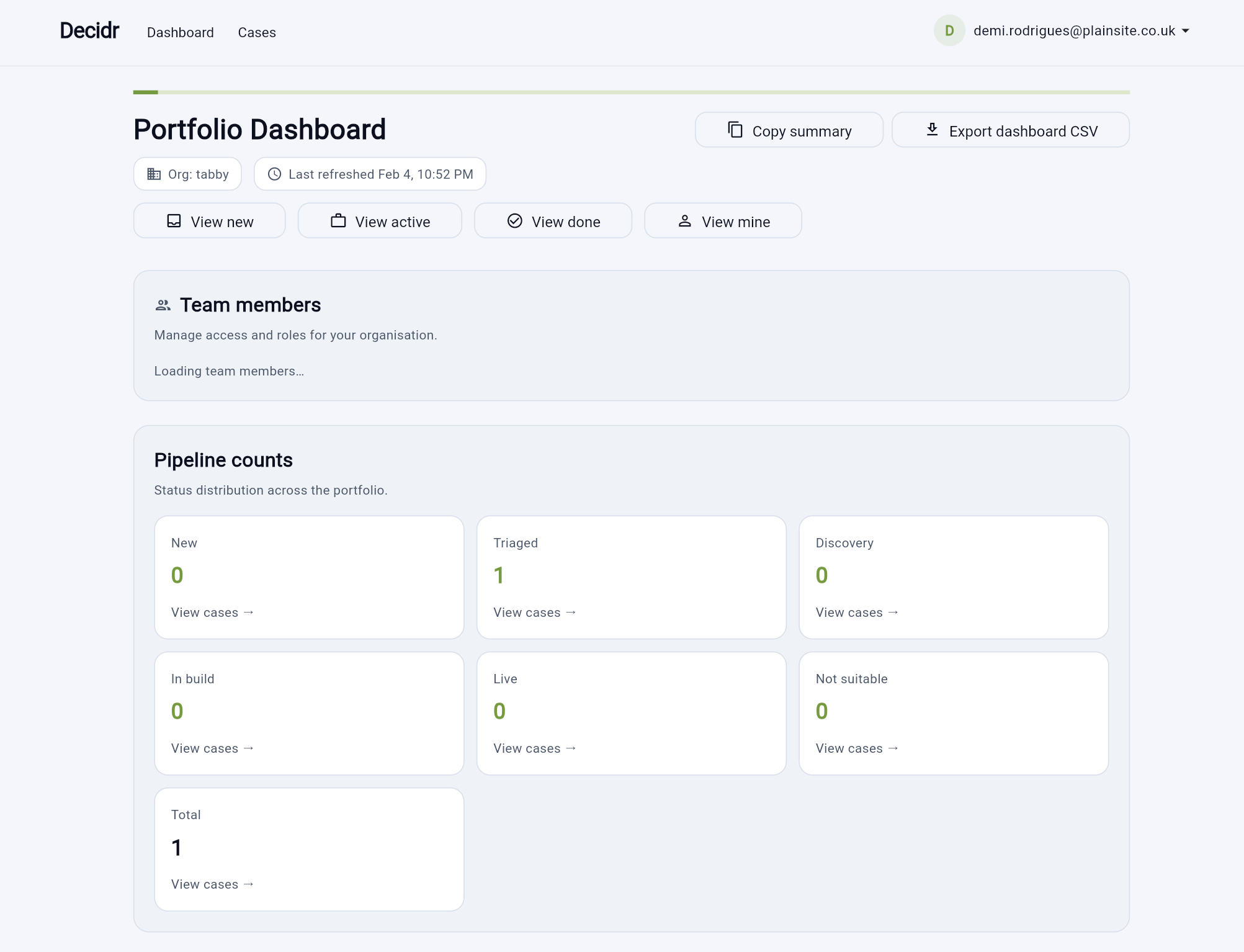
Task: Expand the account dropdown caret
Action: tap(1185, 31)
